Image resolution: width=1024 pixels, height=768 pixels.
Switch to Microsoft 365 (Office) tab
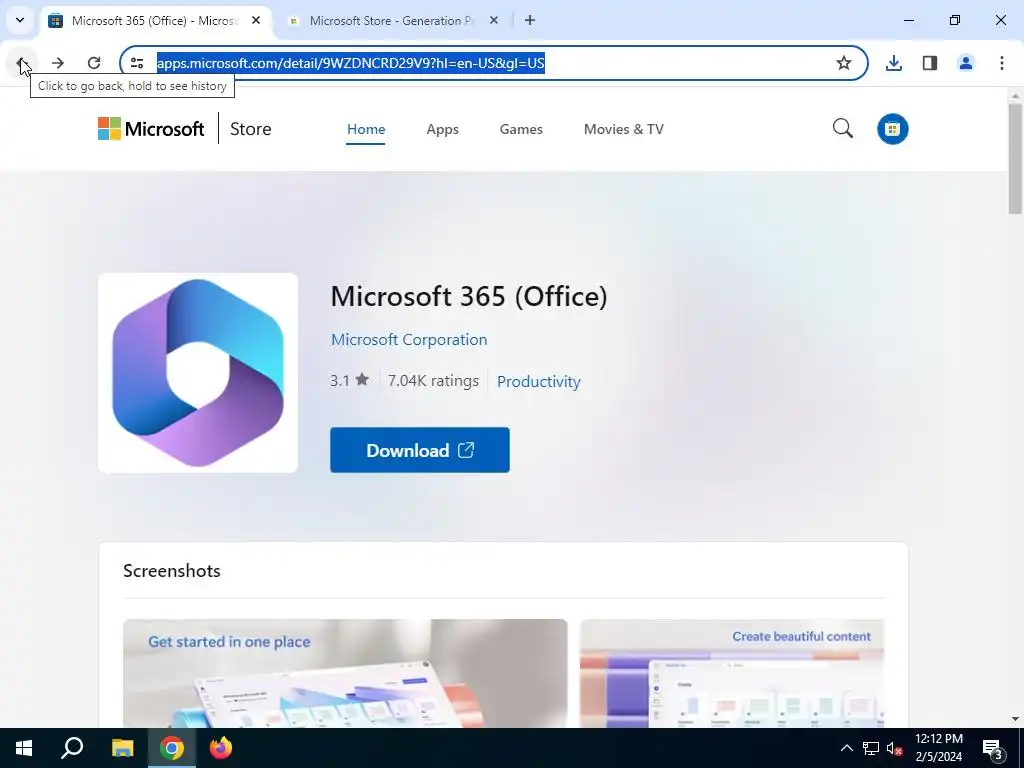(x=154, y=20)
